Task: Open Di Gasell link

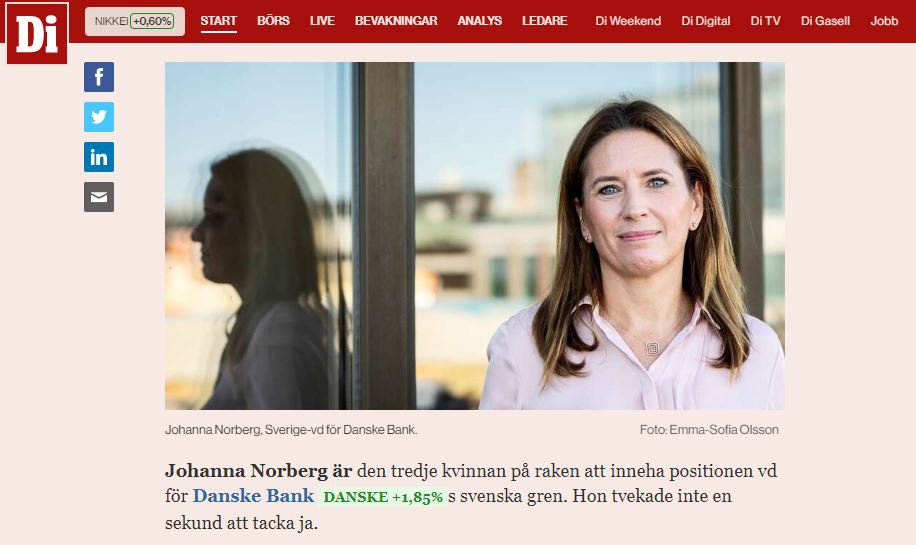Action: [825, 21]
